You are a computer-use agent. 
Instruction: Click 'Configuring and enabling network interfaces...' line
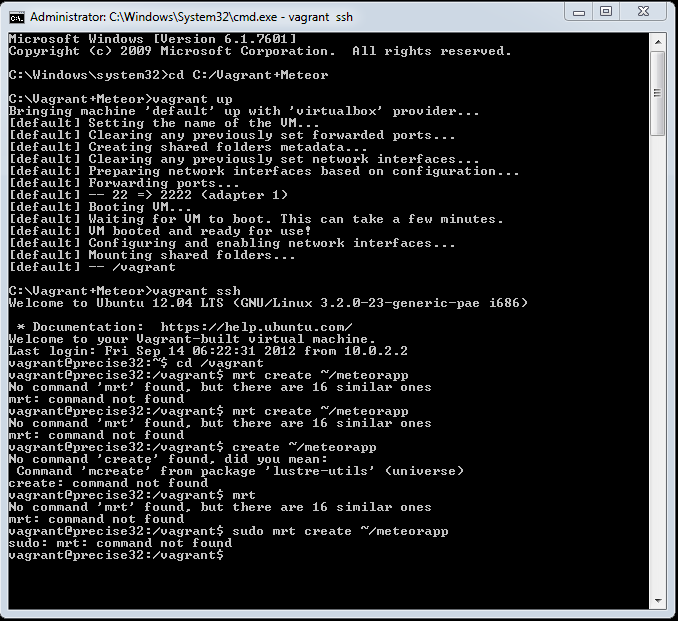pos(232,243)
